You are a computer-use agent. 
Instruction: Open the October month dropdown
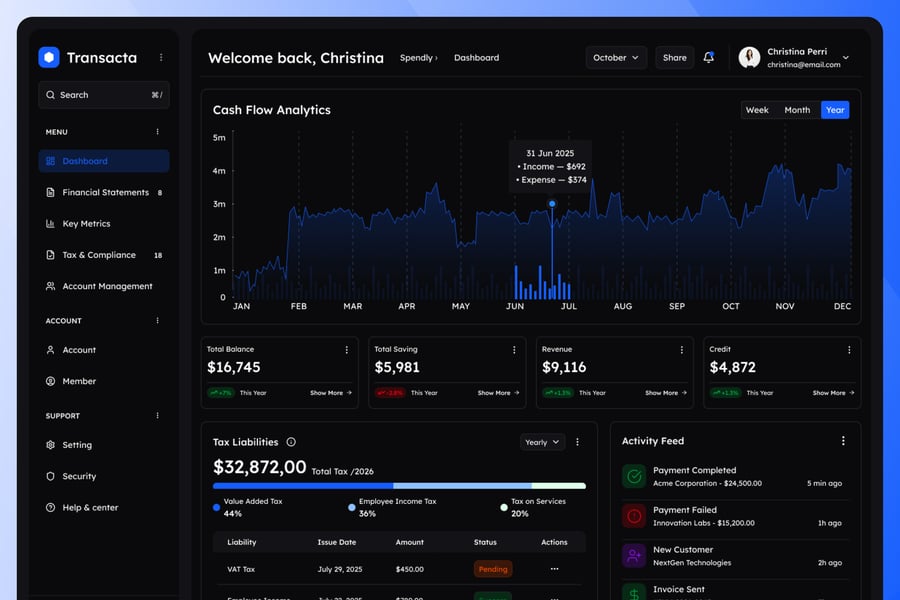tap(615, 58)
